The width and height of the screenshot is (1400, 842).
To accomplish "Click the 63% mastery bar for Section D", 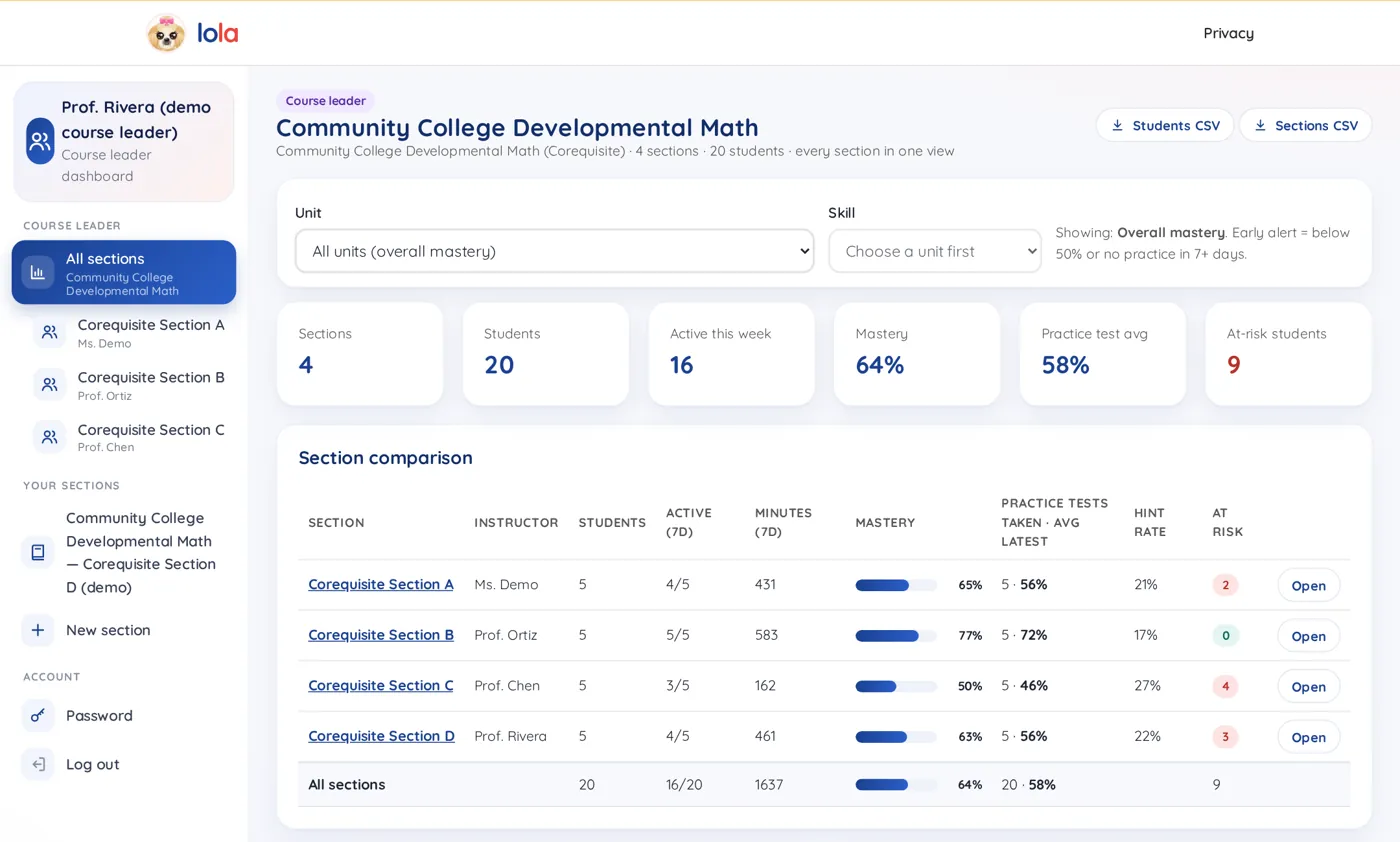I will point(896,737).
